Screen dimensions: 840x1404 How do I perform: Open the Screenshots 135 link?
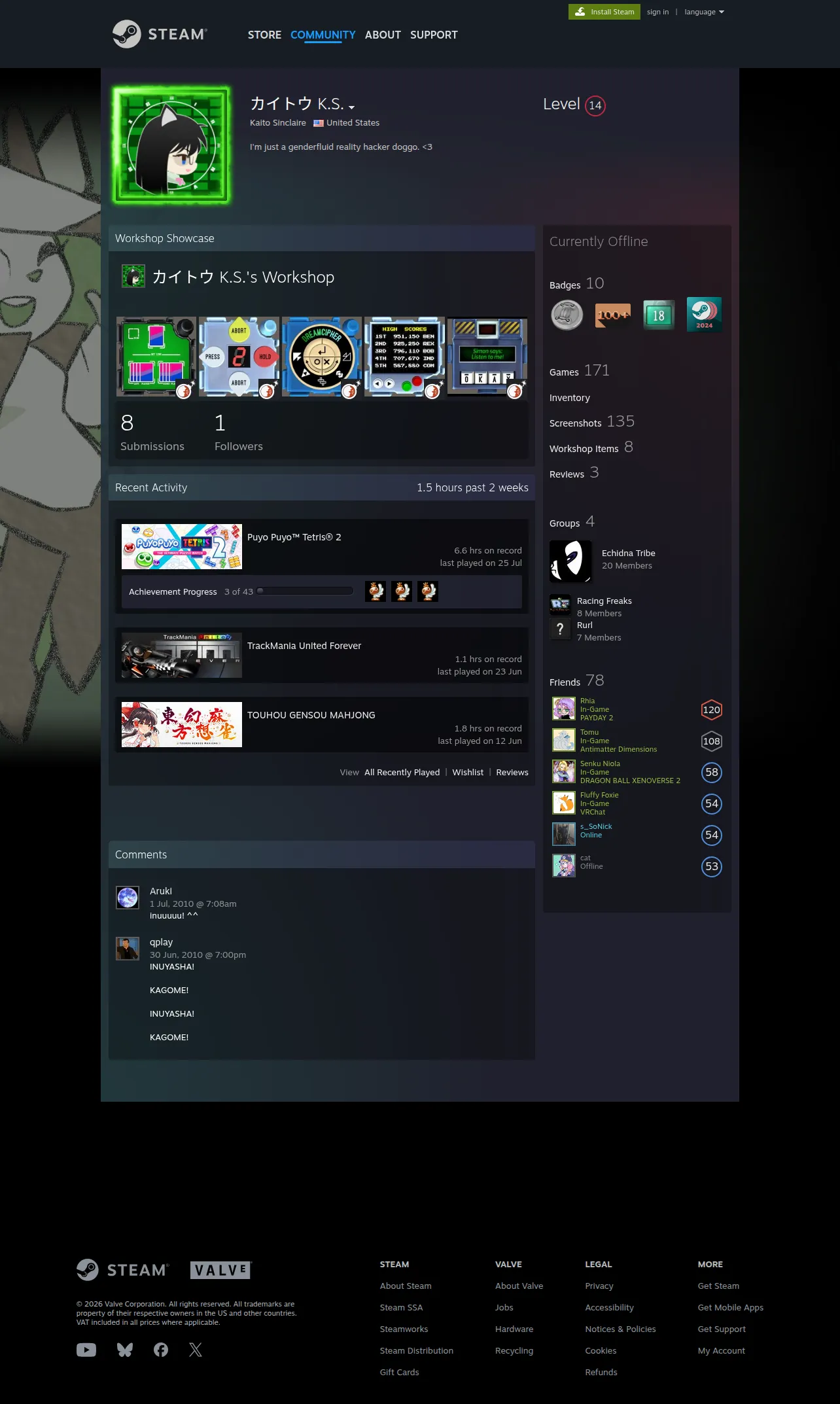[592, 422]
